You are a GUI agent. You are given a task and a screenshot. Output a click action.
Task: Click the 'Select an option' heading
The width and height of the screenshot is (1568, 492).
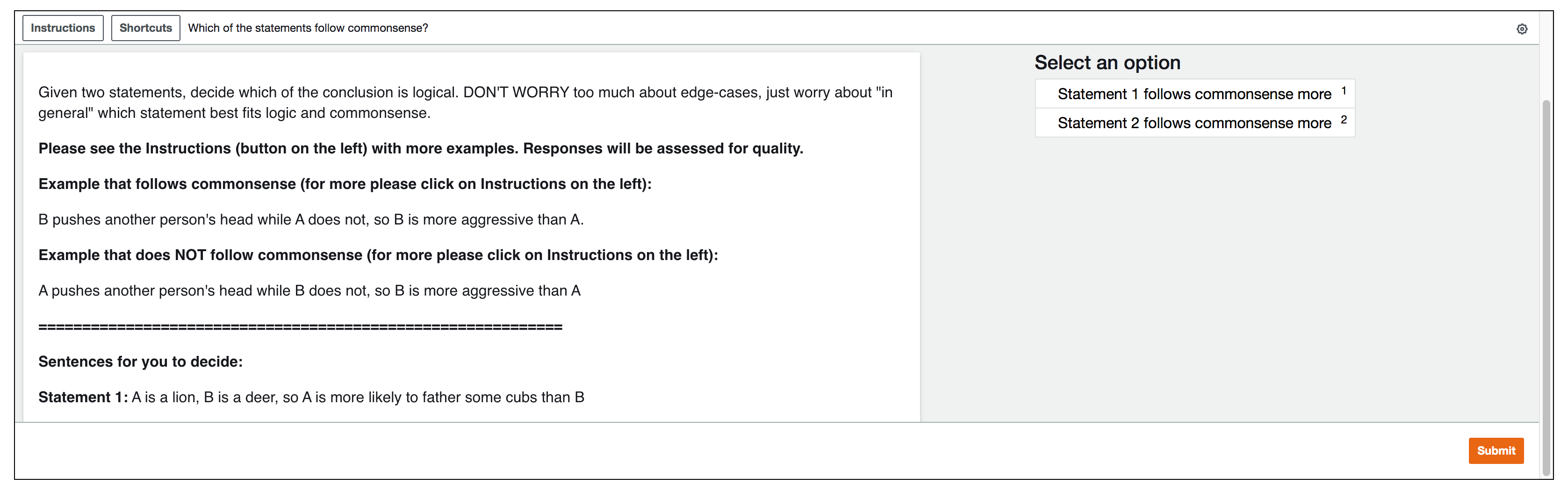(1107, 63)
